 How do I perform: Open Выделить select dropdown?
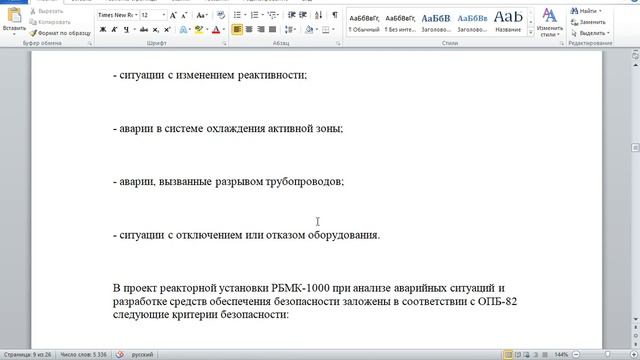click(x=590, y=33)
